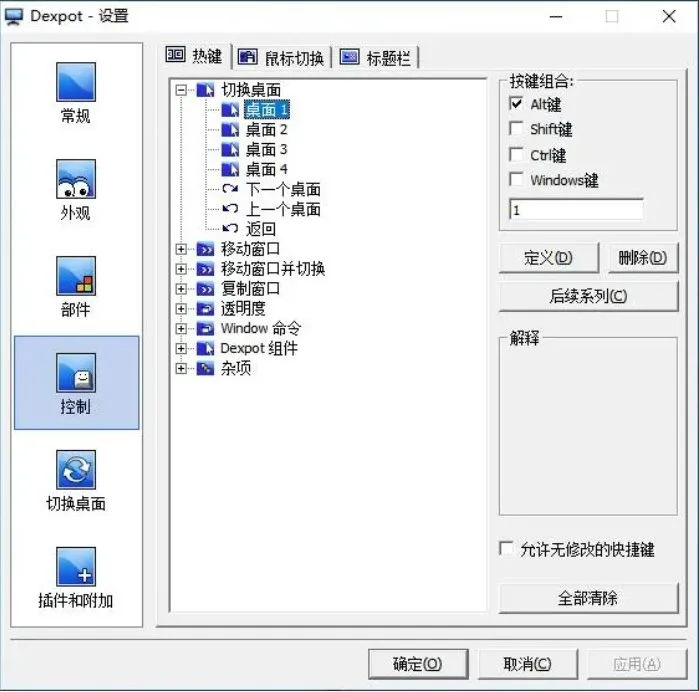Close the Dexpot settings window

point(669,16)
